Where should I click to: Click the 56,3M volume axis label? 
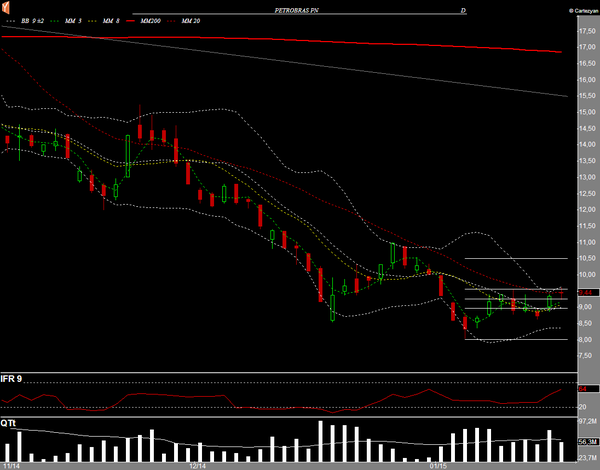(x=586, y=441)
